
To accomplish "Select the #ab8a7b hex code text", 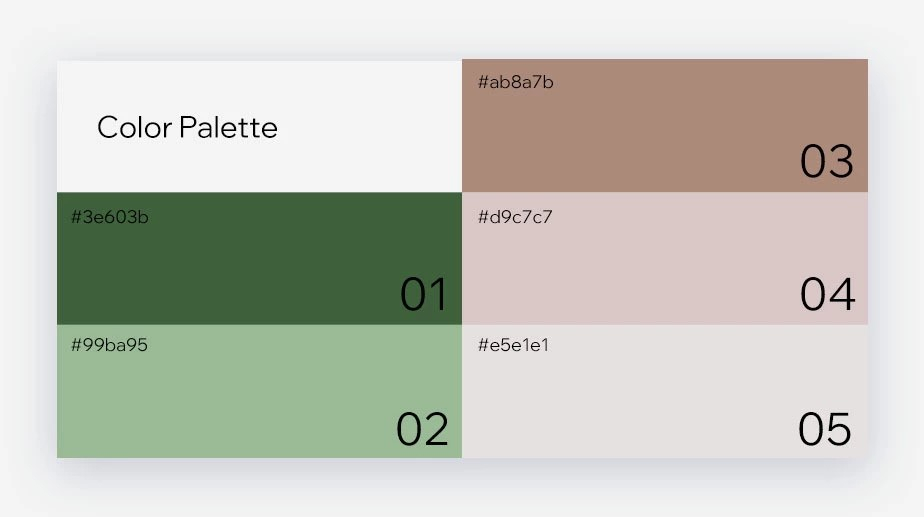I will coord(516,82).
